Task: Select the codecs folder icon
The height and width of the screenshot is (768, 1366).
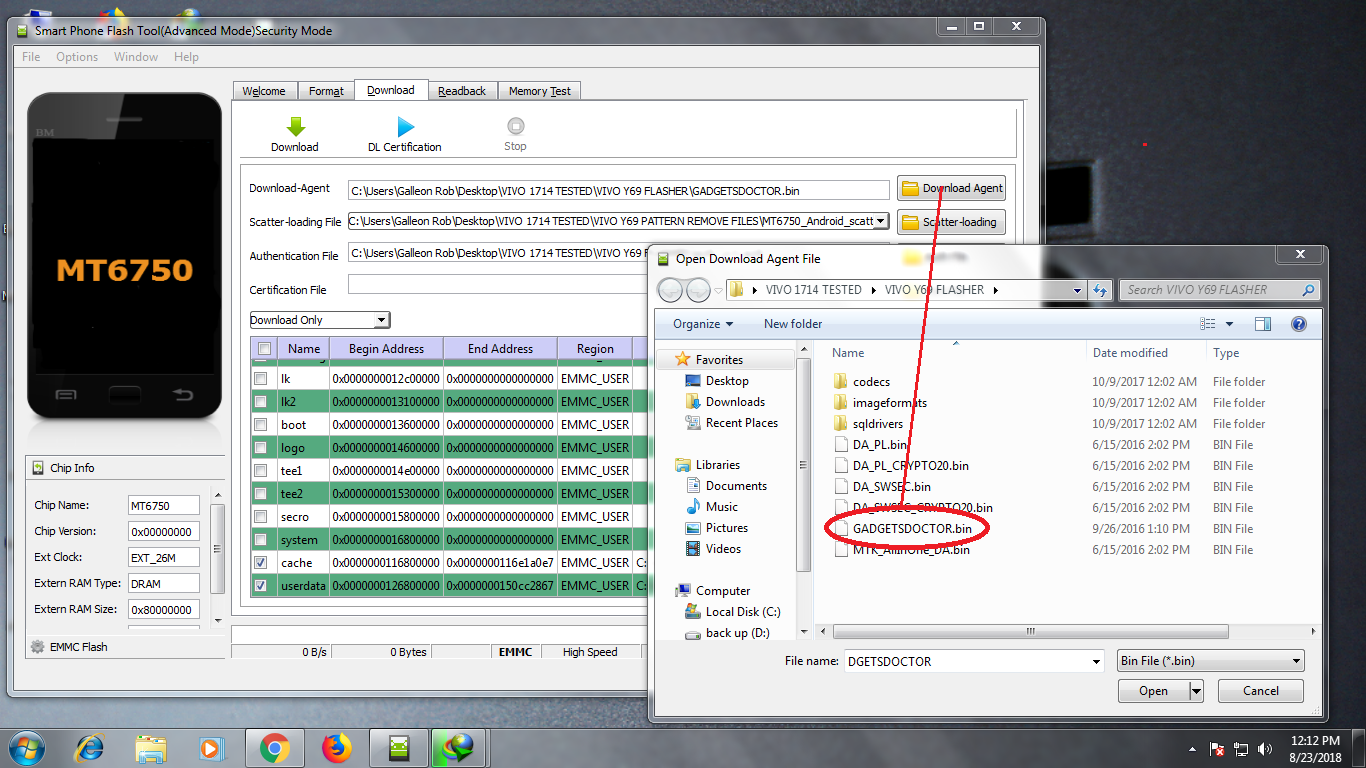Action: pyautogui.click(x=840, y=382)
